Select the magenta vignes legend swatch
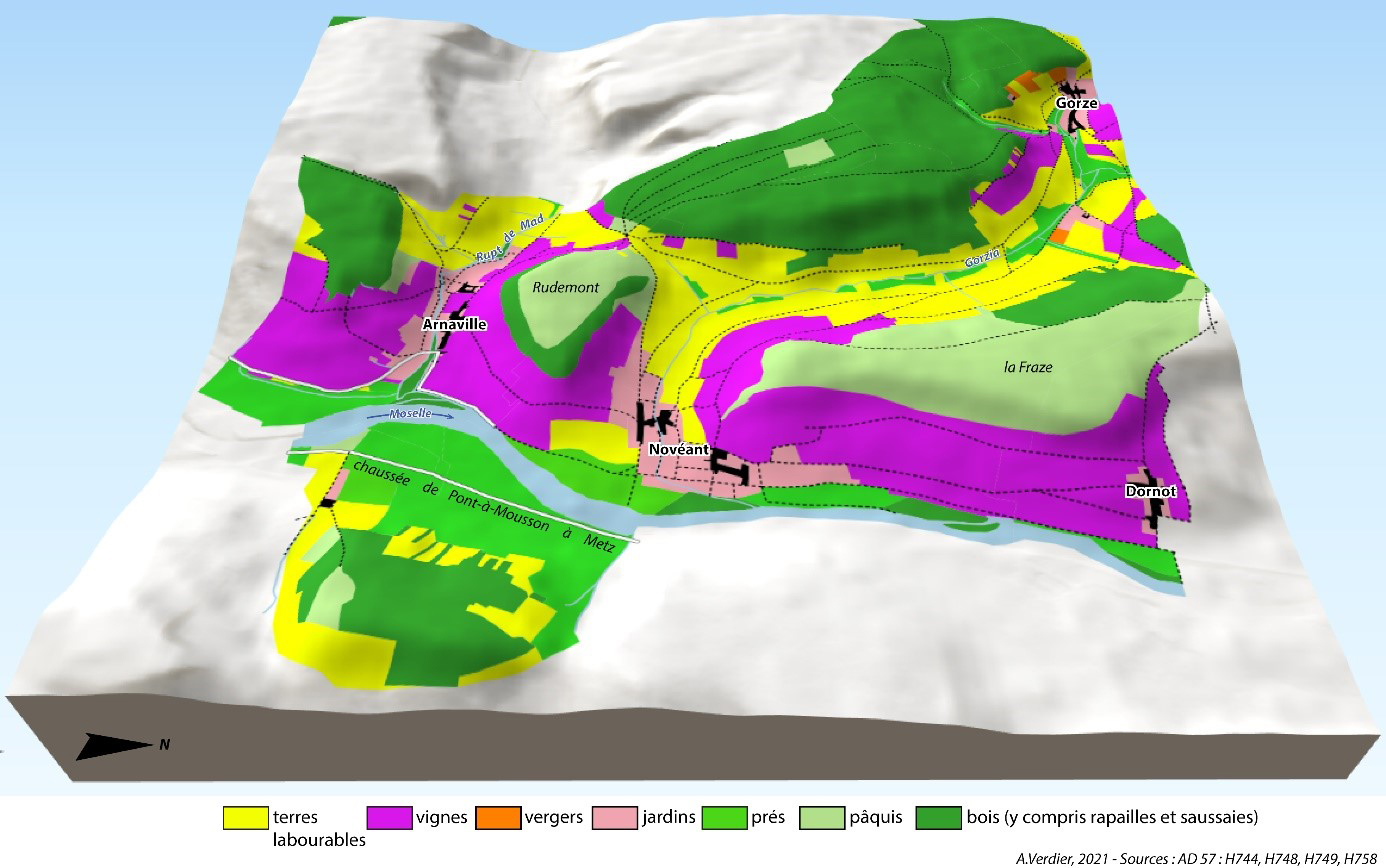1386x868 pixels. [x=389, y=818]
